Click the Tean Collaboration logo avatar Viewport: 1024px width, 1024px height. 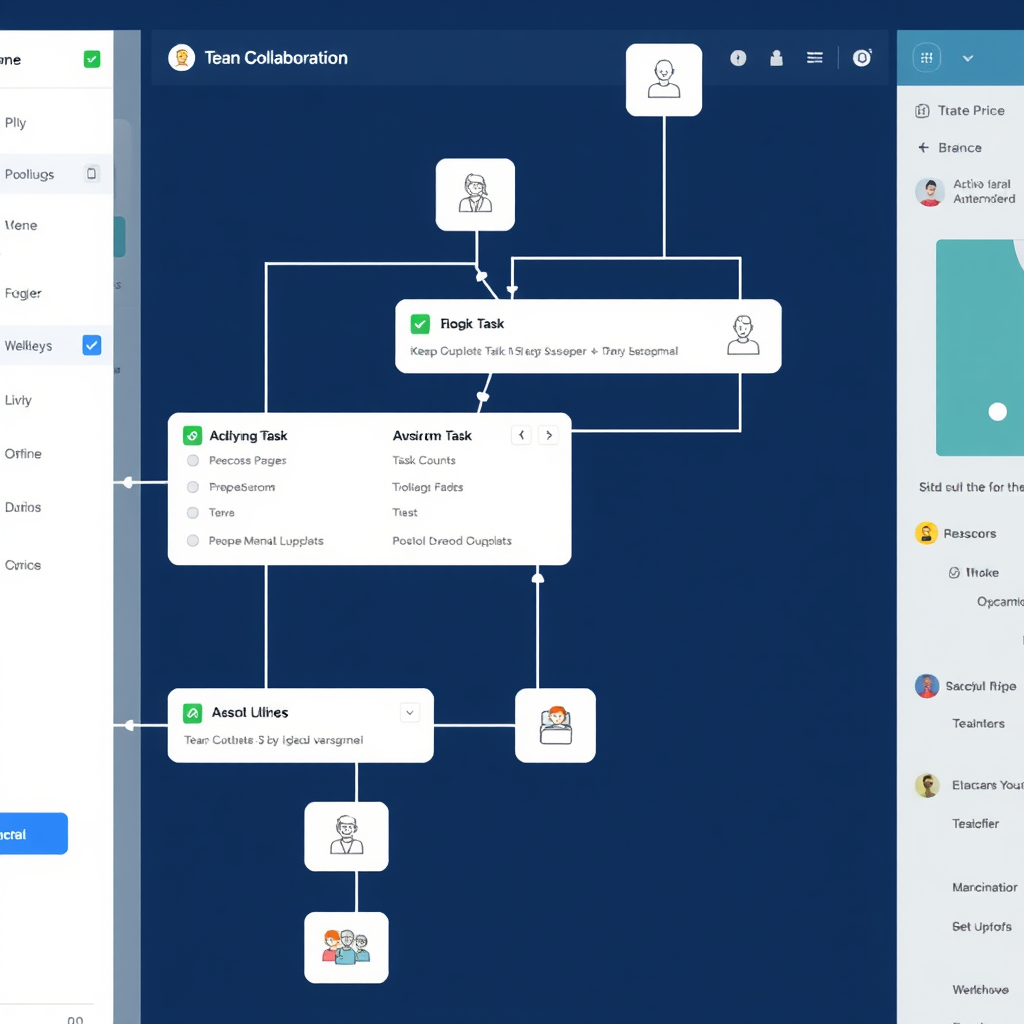pos(181,58)
